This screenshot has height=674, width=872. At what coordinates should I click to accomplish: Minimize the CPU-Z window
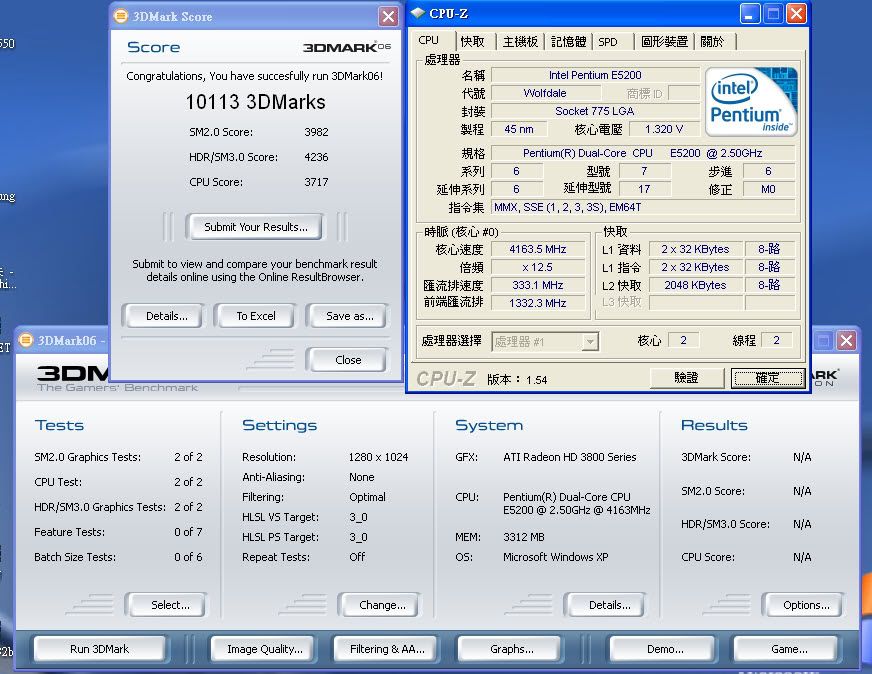coord(750,13)
